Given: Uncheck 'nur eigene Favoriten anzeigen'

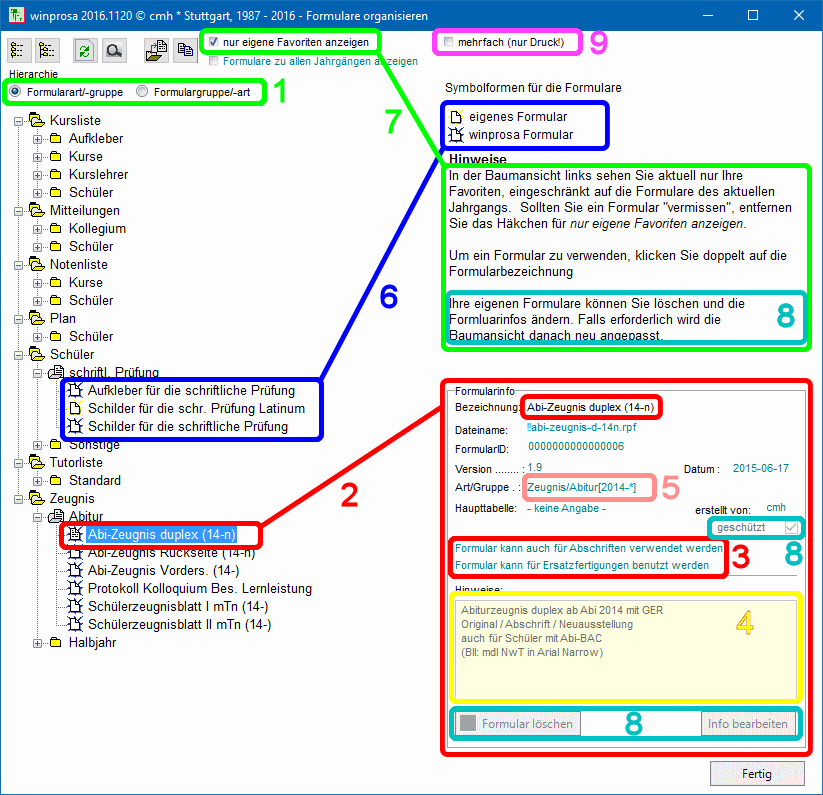Looking at the screenshot, I should (x=213, y=43).
